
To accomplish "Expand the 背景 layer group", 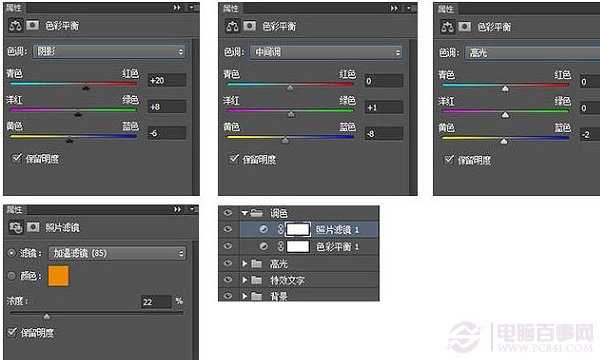I will click(x=245, y=296).
